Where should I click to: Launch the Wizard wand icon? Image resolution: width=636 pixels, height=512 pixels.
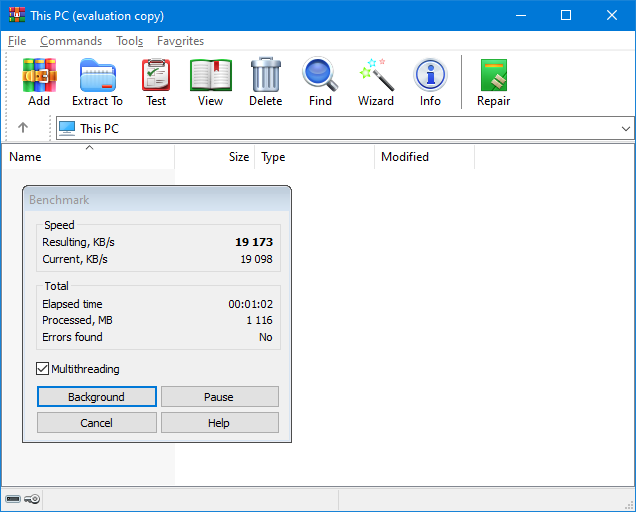[x=376, y=75]
